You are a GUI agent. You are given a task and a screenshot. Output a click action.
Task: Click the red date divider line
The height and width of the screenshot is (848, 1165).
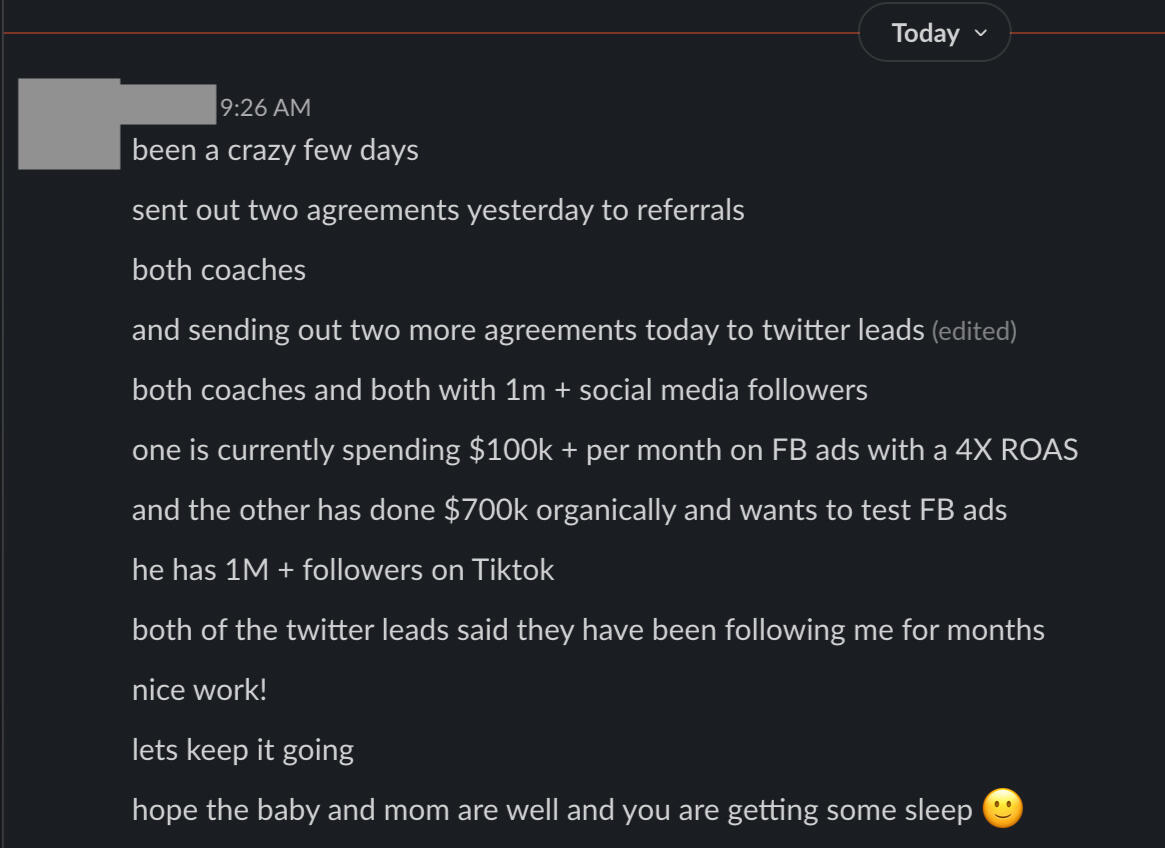click(x=430, y=34)
